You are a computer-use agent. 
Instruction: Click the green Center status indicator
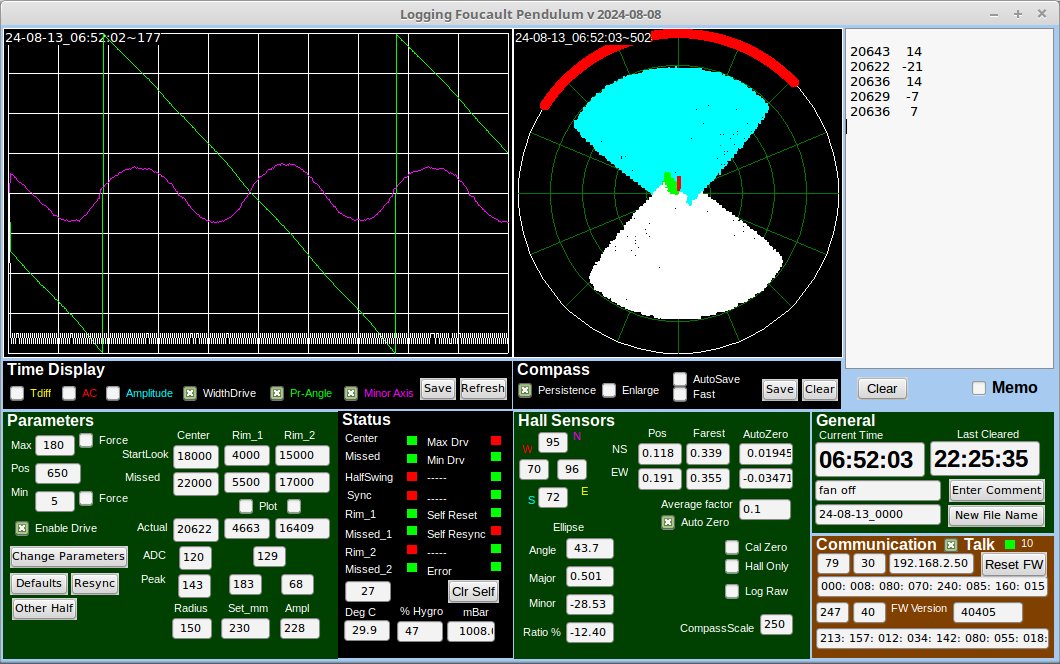click(411, 440)
